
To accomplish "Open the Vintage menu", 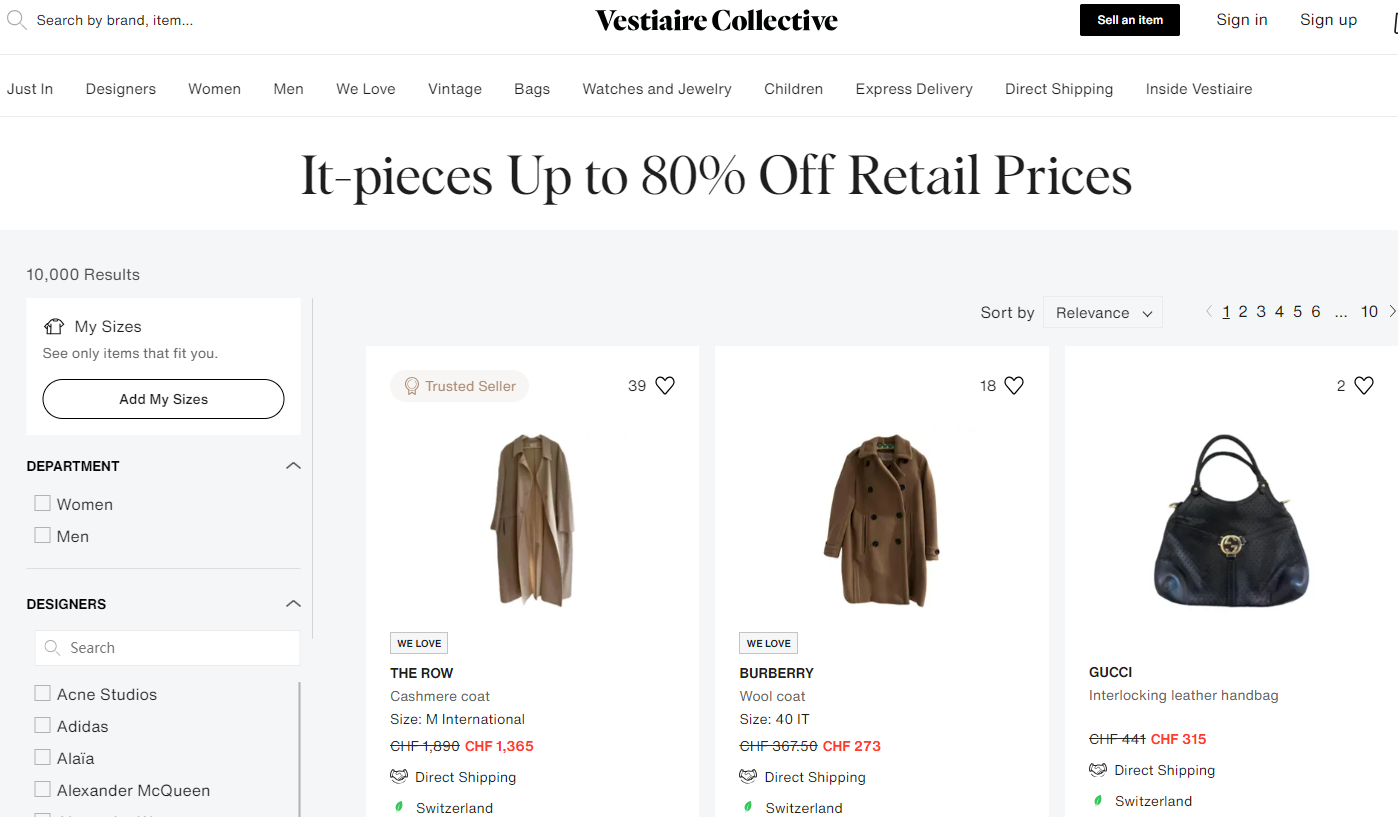I will coord(455,89).
